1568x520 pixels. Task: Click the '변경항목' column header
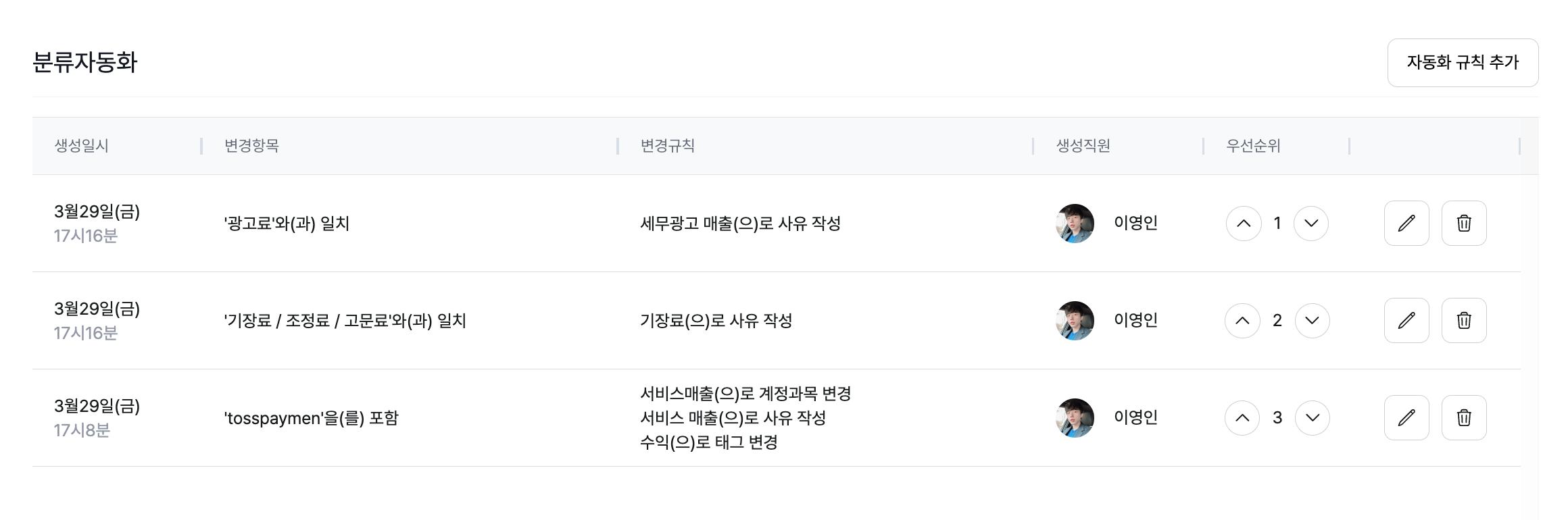251,146
